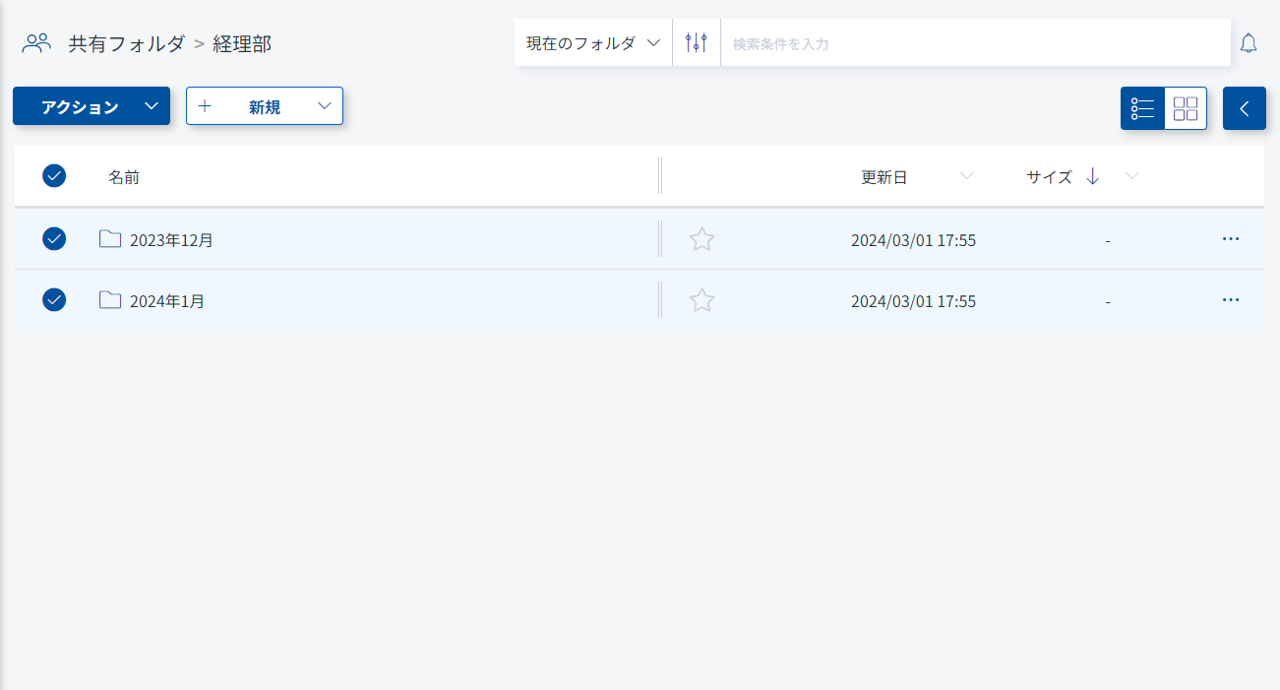Expand the アクション dropdown menu

(91, 106)
